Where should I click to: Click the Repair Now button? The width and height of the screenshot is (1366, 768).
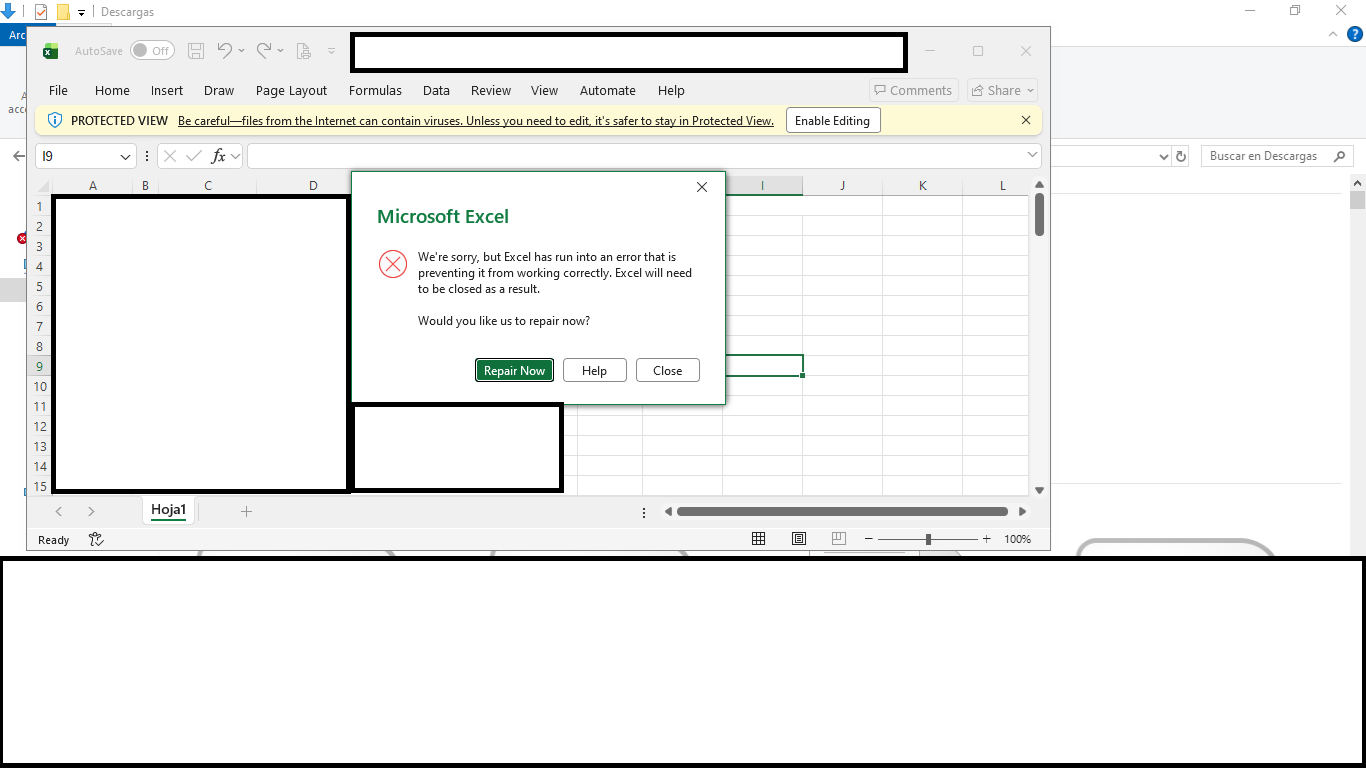pyautogui.click(x=514, y=370)
